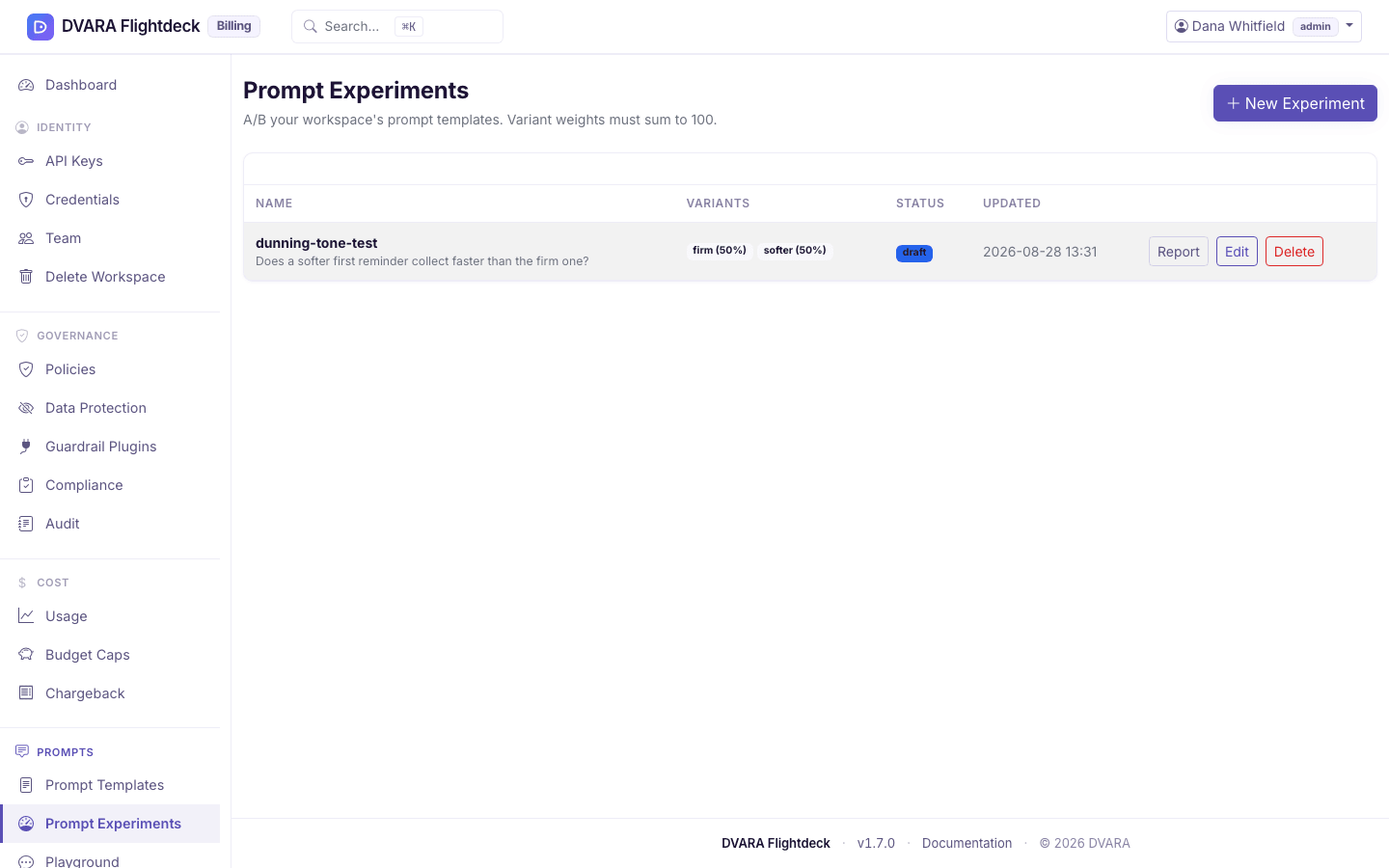Screen dimensions: 1389x868
Task: Click the dunning-tone-test experiment name
Action: click(x=316, y=243)
